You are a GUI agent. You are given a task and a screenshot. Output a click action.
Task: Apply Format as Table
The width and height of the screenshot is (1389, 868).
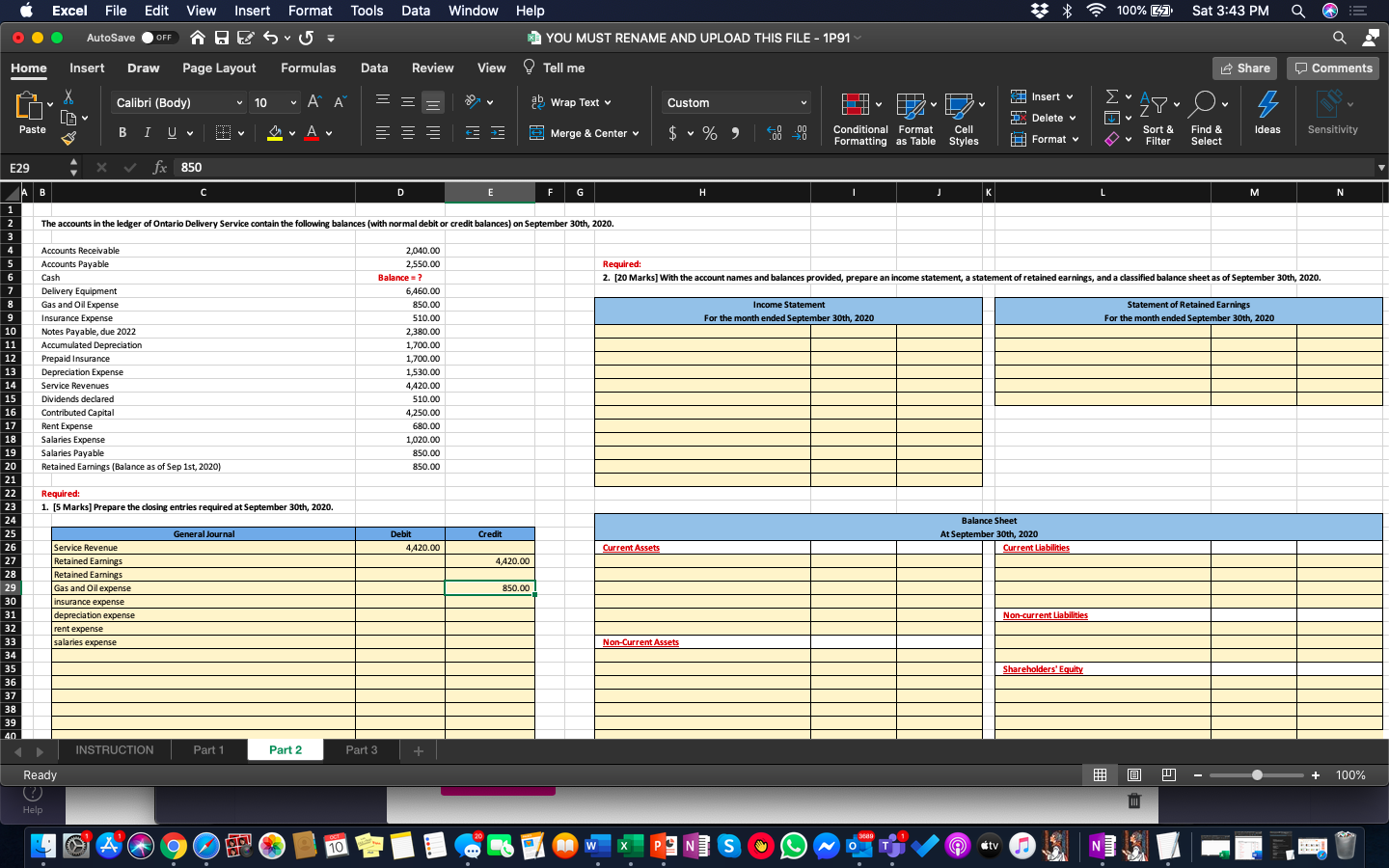(x=914, y=118)
